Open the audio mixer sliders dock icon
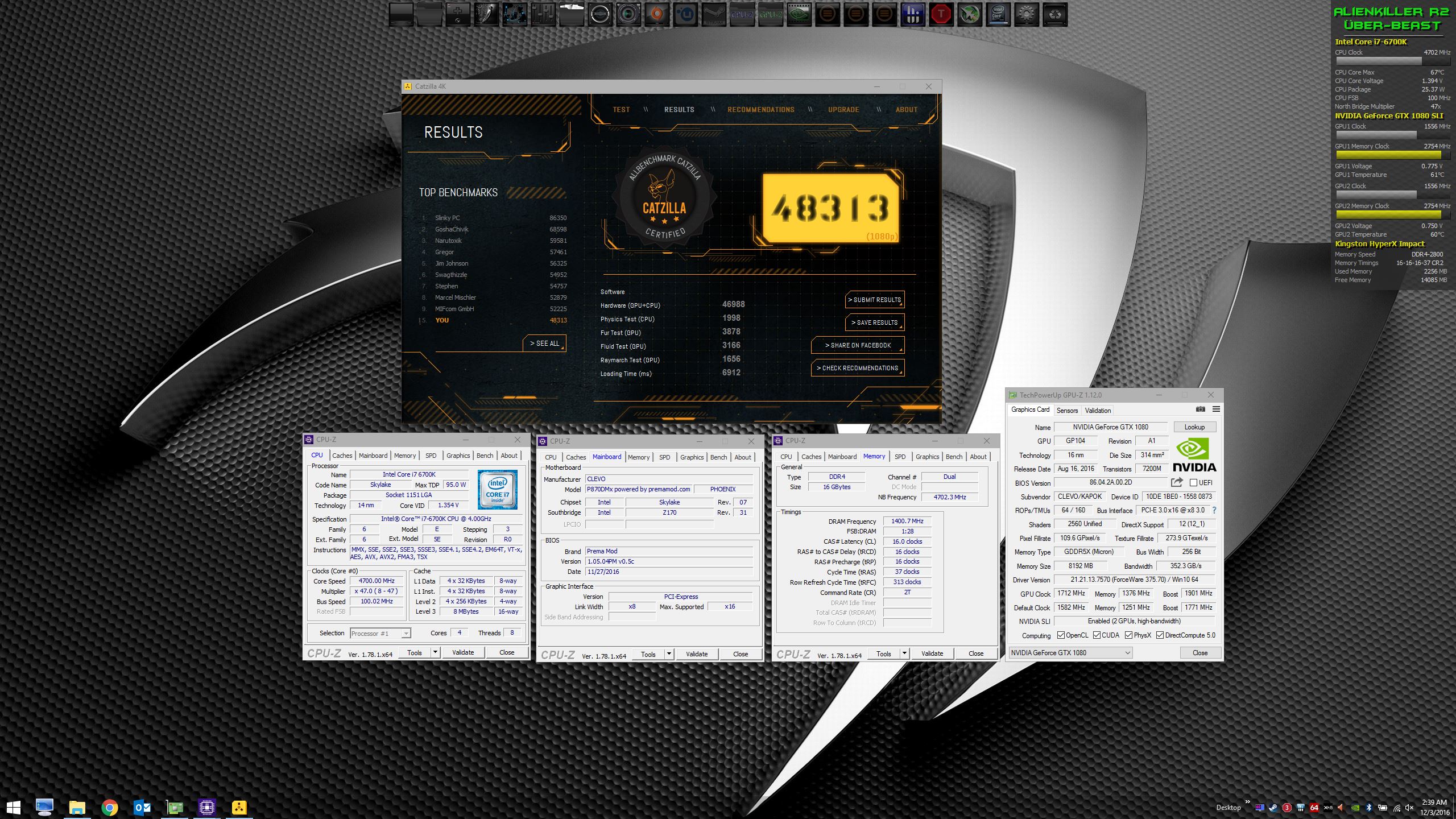Screen dimensions: 1456x819 pos(543,14)
